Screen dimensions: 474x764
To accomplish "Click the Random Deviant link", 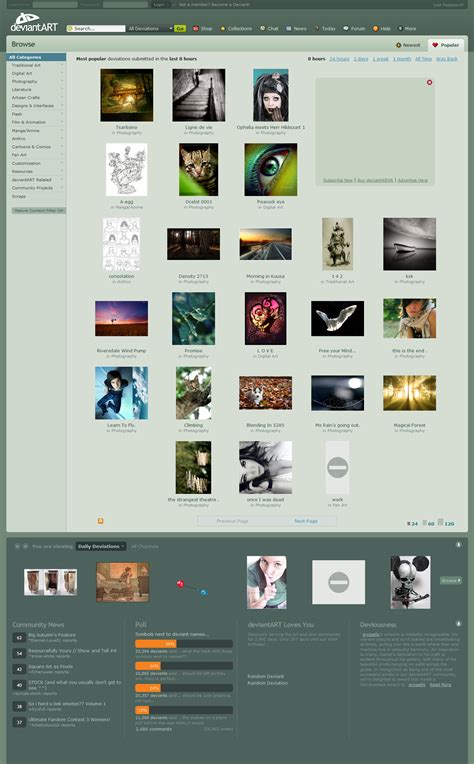I will tap(265, 676).
